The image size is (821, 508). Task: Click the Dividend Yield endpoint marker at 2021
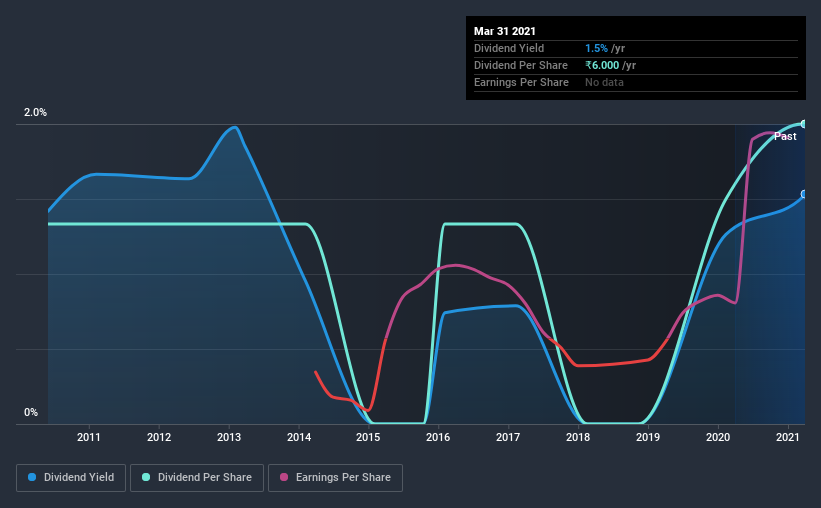803,194
